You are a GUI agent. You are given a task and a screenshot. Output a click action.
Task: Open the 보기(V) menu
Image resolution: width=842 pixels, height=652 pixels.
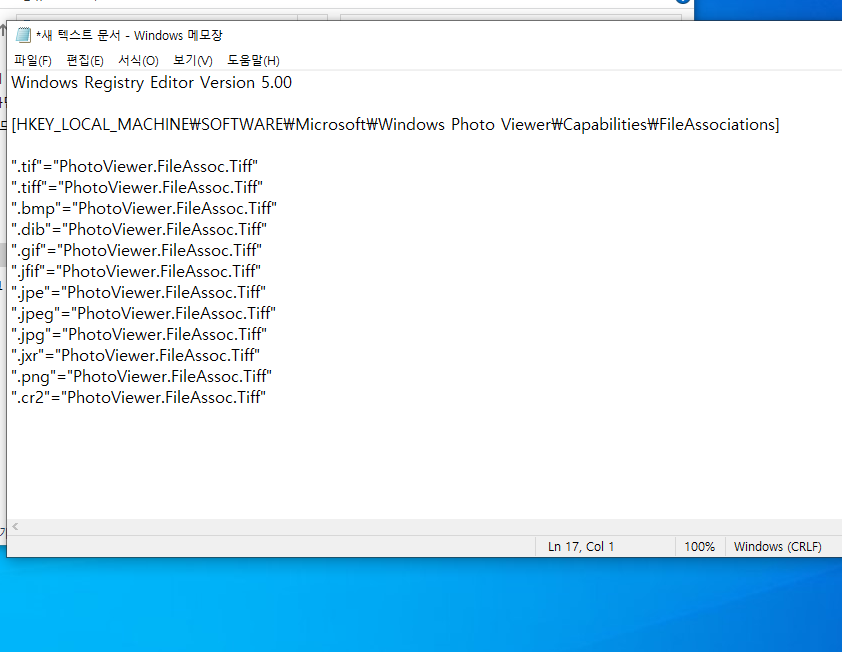tap(193, 61)
